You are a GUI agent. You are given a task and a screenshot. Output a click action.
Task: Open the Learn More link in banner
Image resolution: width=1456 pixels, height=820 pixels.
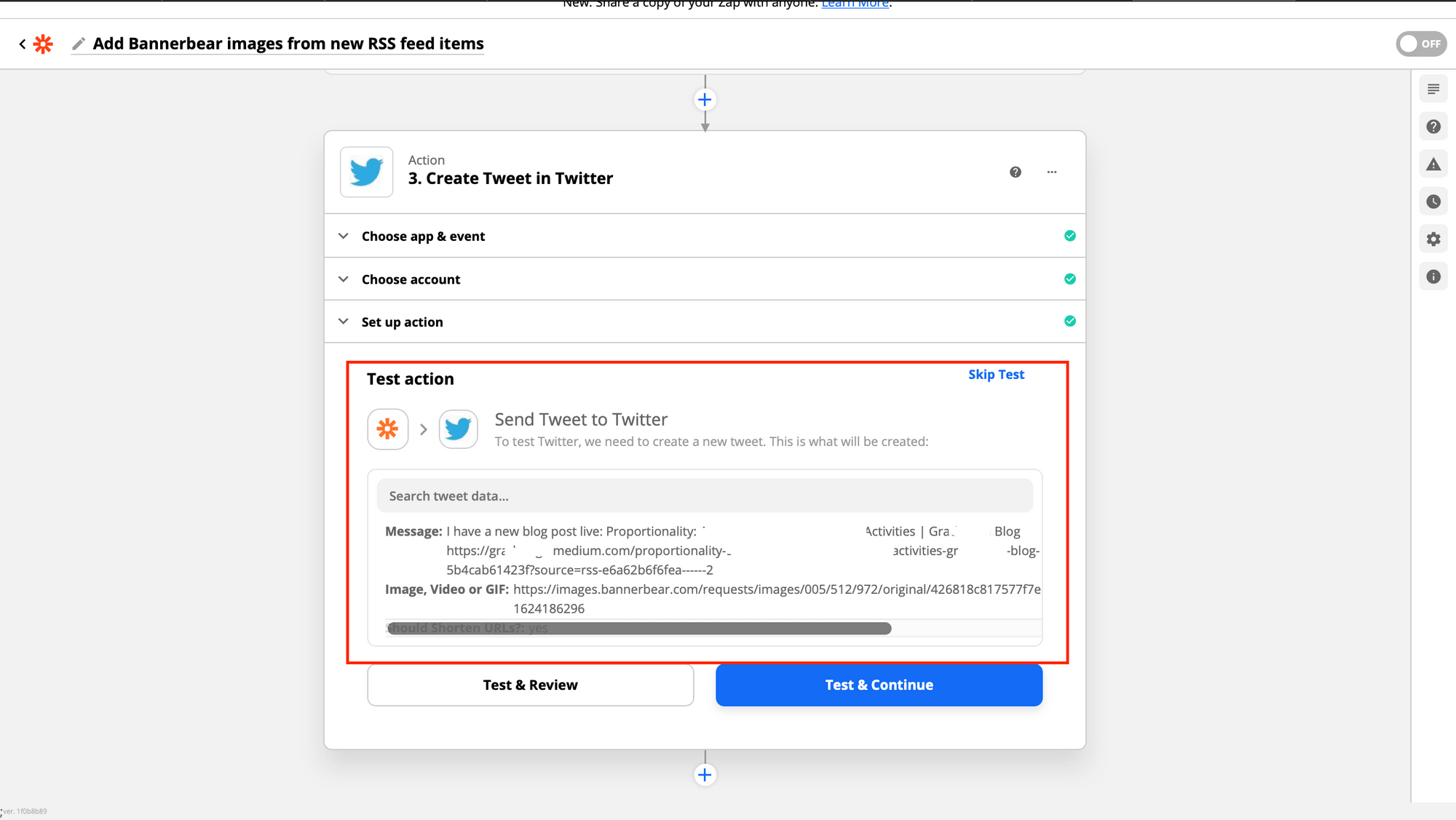pyautogui.click(x=855, y=4)
